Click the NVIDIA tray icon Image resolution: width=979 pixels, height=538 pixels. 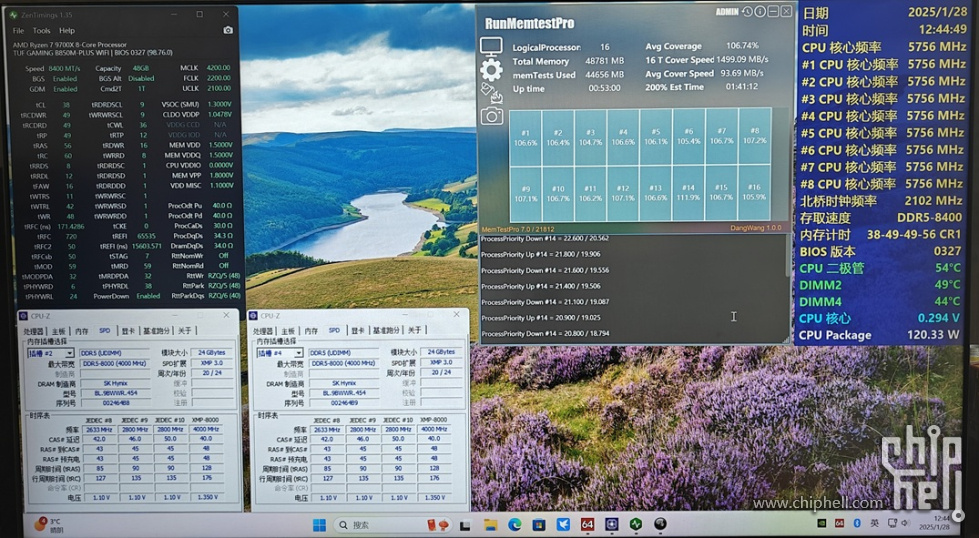point(822,522)
